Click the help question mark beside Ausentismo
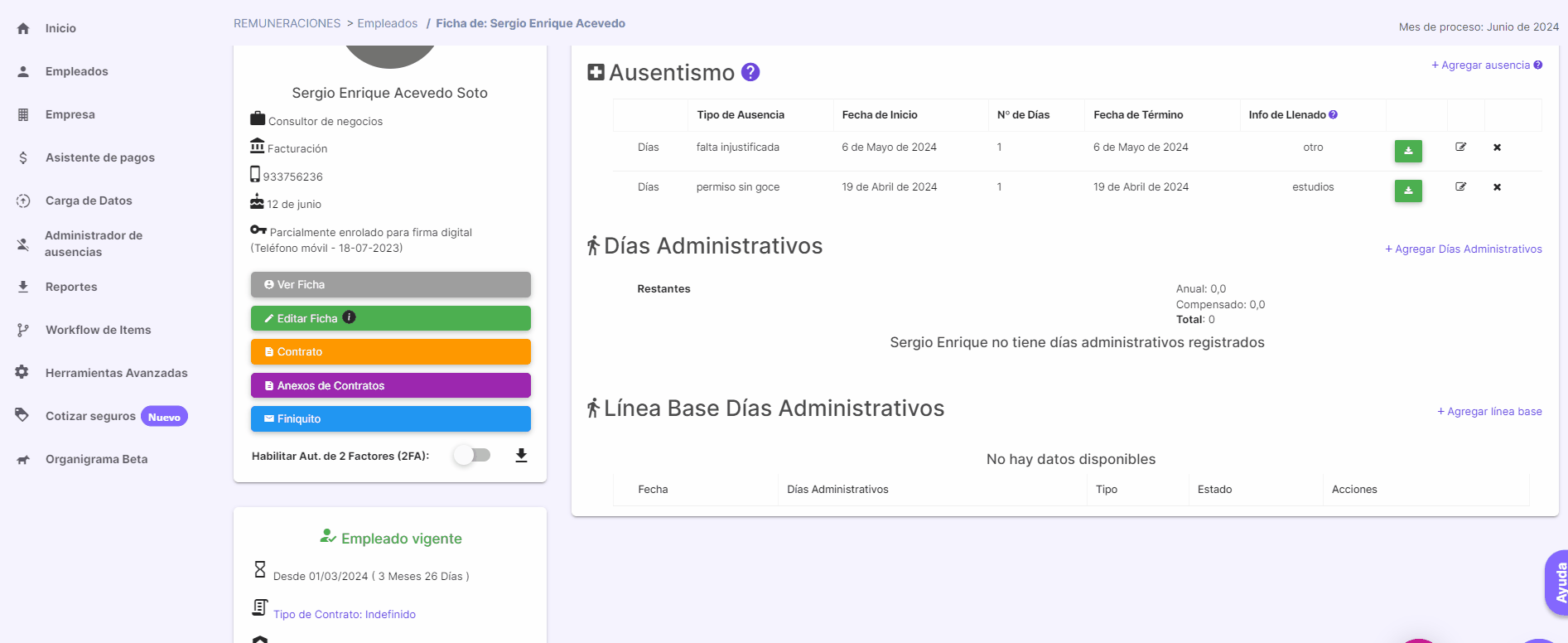This screenshot has height=643, width=1568. tap(750, 72)
